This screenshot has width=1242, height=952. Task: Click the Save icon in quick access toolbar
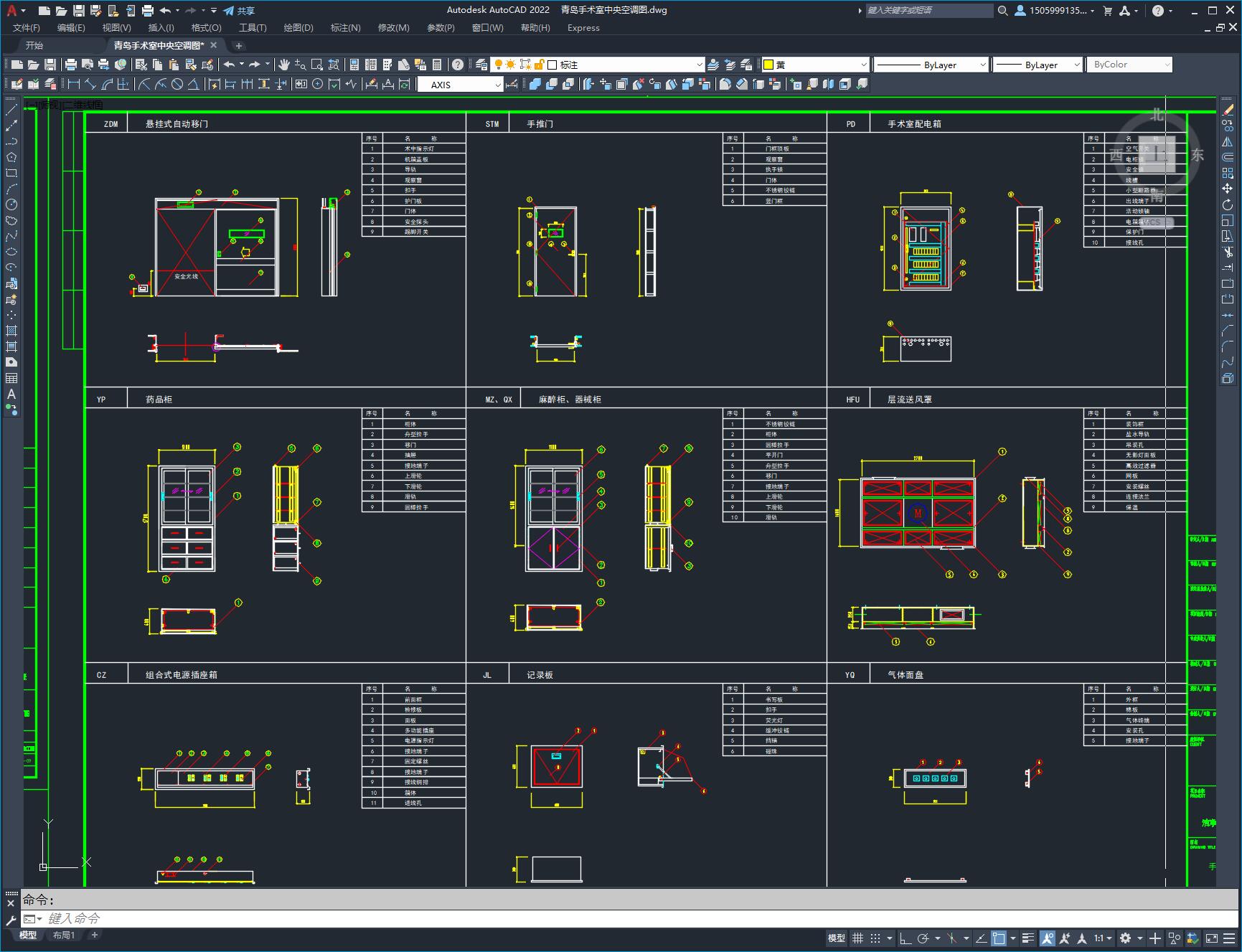(79, 10)
